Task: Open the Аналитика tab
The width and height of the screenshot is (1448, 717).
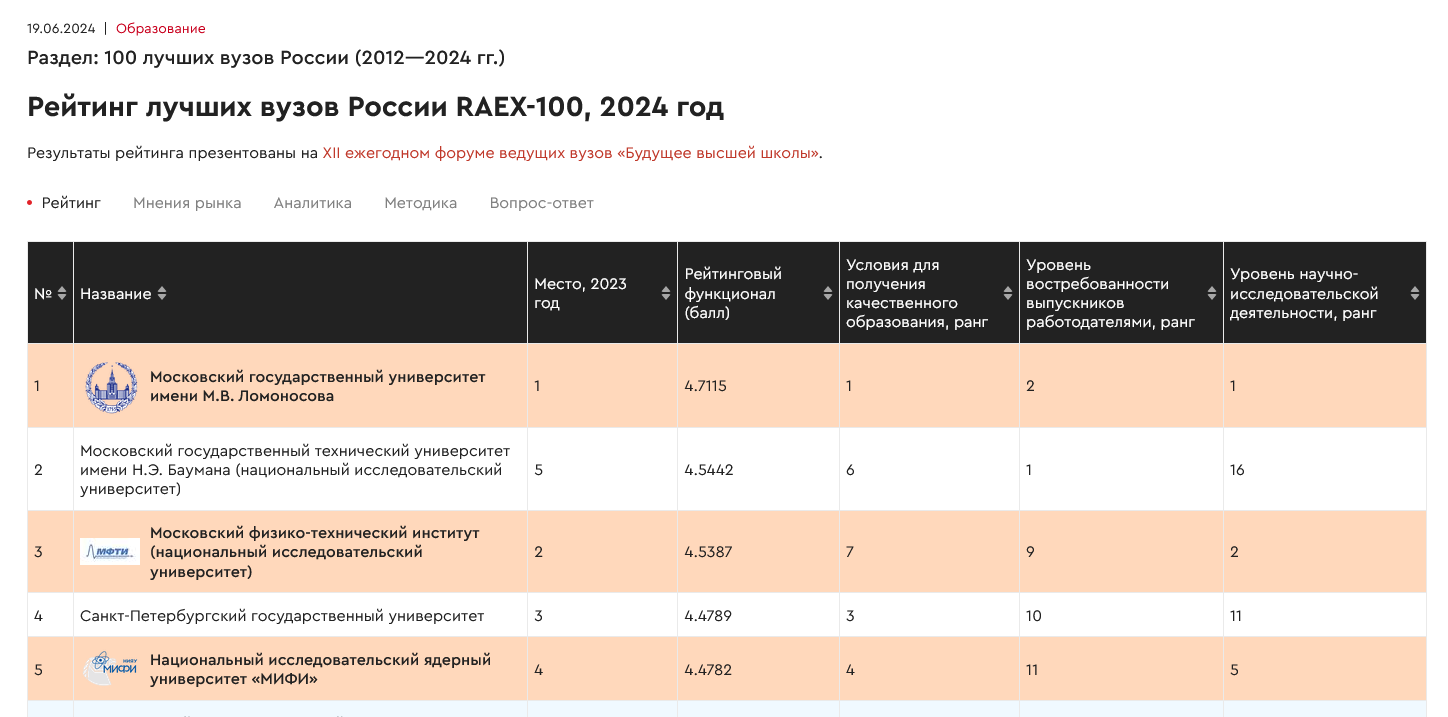Action: [313, 203]
